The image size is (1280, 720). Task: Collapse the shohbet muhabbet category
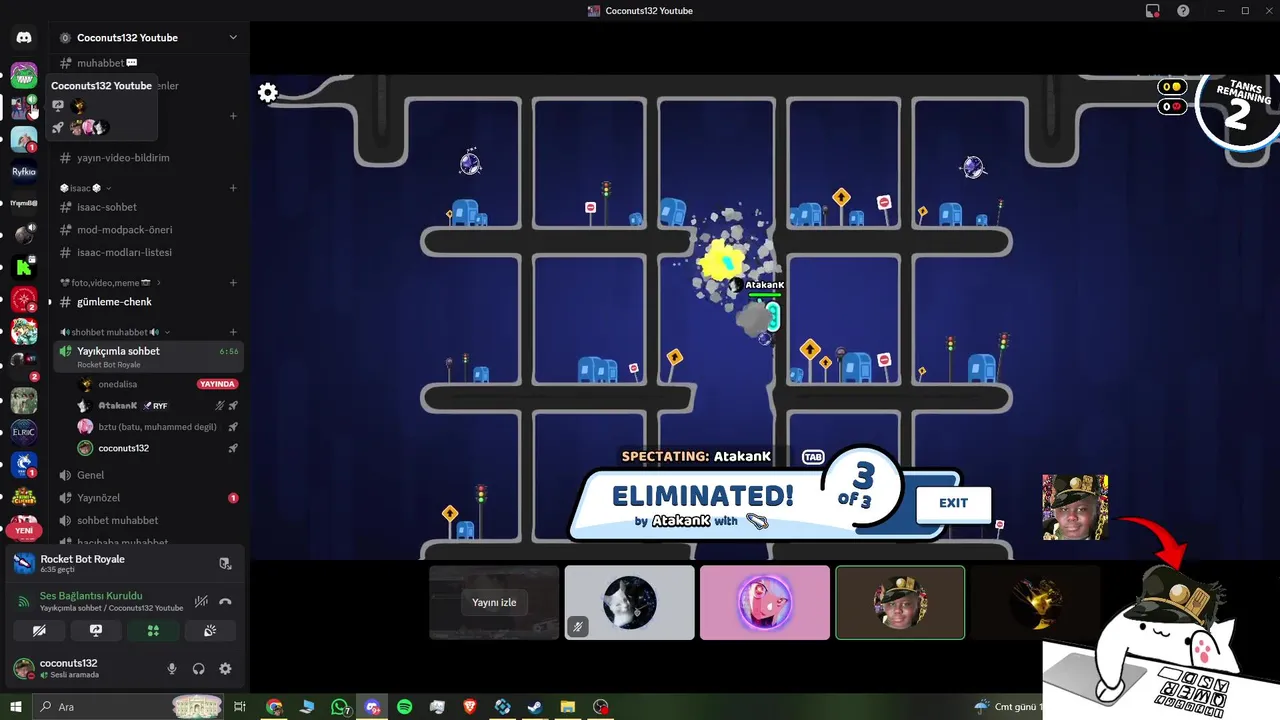click(x=115, y=332)
